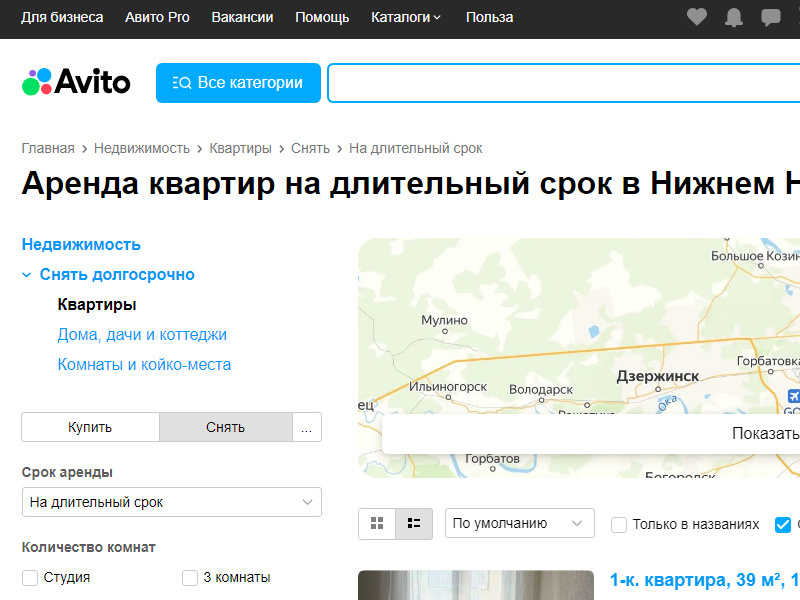Check the 3 комнаты filter
The image size is (800, 600).
pyautogui.click(x=189, y=577)
